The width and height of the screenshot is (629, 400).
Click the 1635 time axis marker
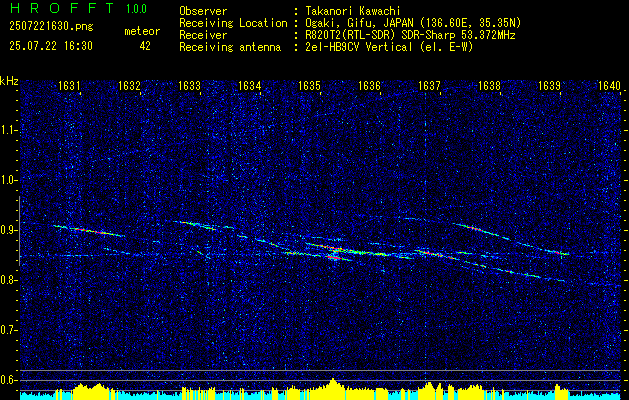(x=309, y=85)
